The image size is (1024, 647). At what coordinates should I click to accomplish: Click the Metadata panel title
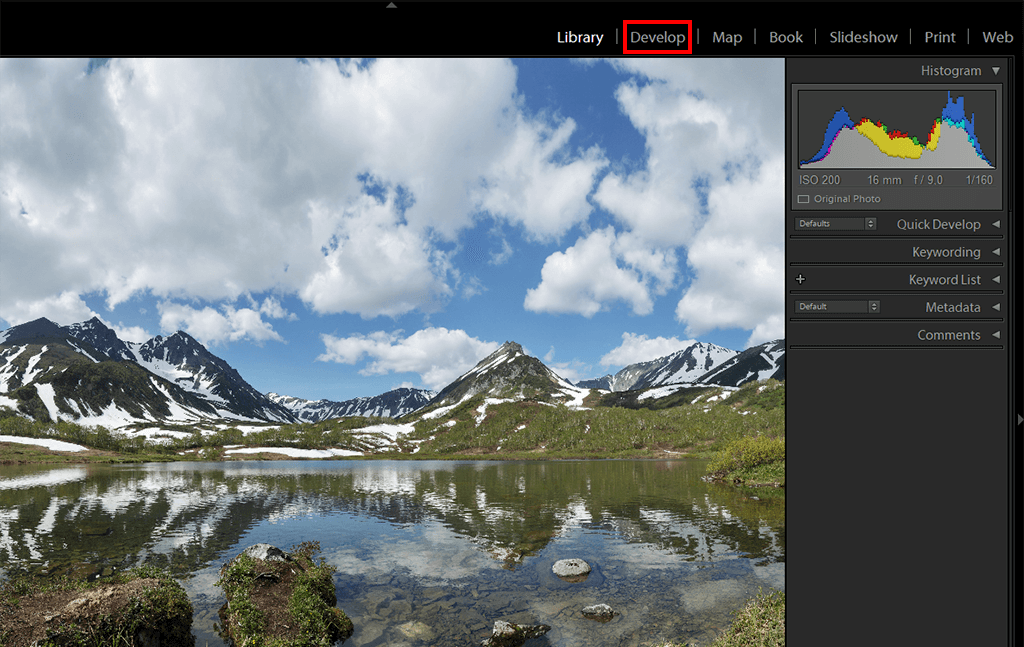(953, 307)
